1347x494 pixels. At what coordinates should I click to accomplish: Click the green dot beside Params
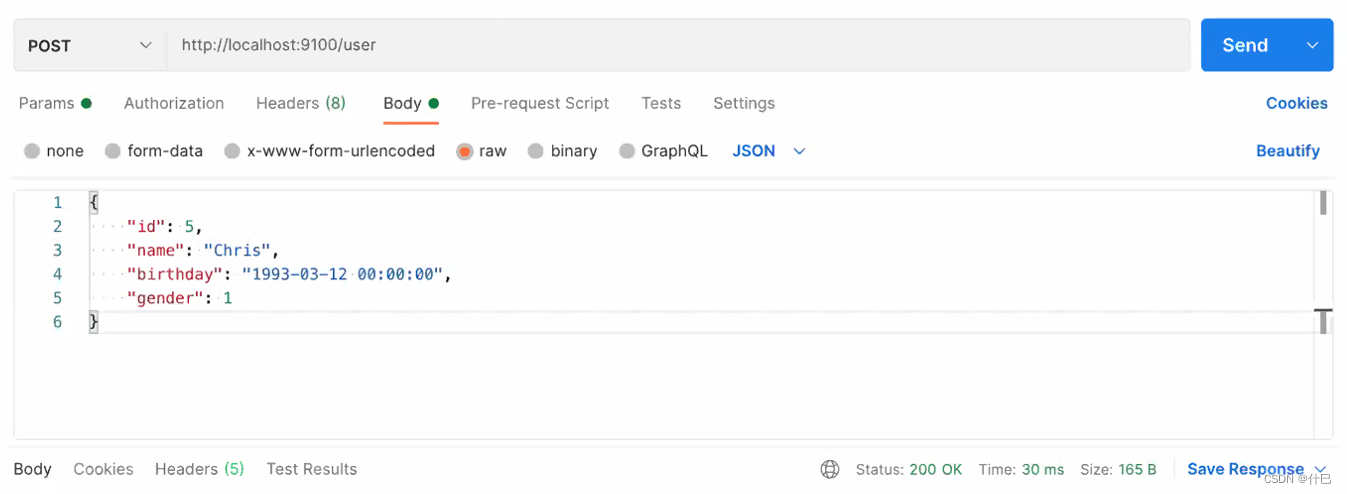tap(87, 103)
